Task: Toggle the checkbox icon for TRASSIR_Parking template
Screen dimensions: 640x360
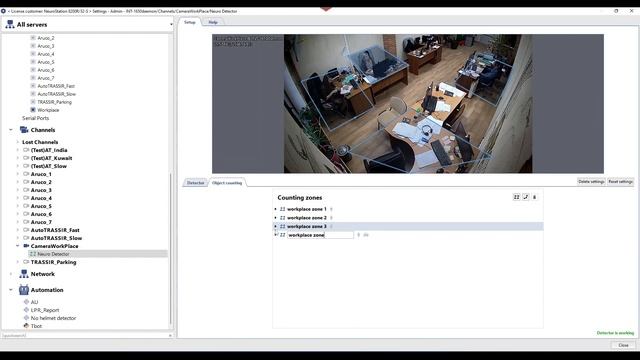Action: pos(33,102)
